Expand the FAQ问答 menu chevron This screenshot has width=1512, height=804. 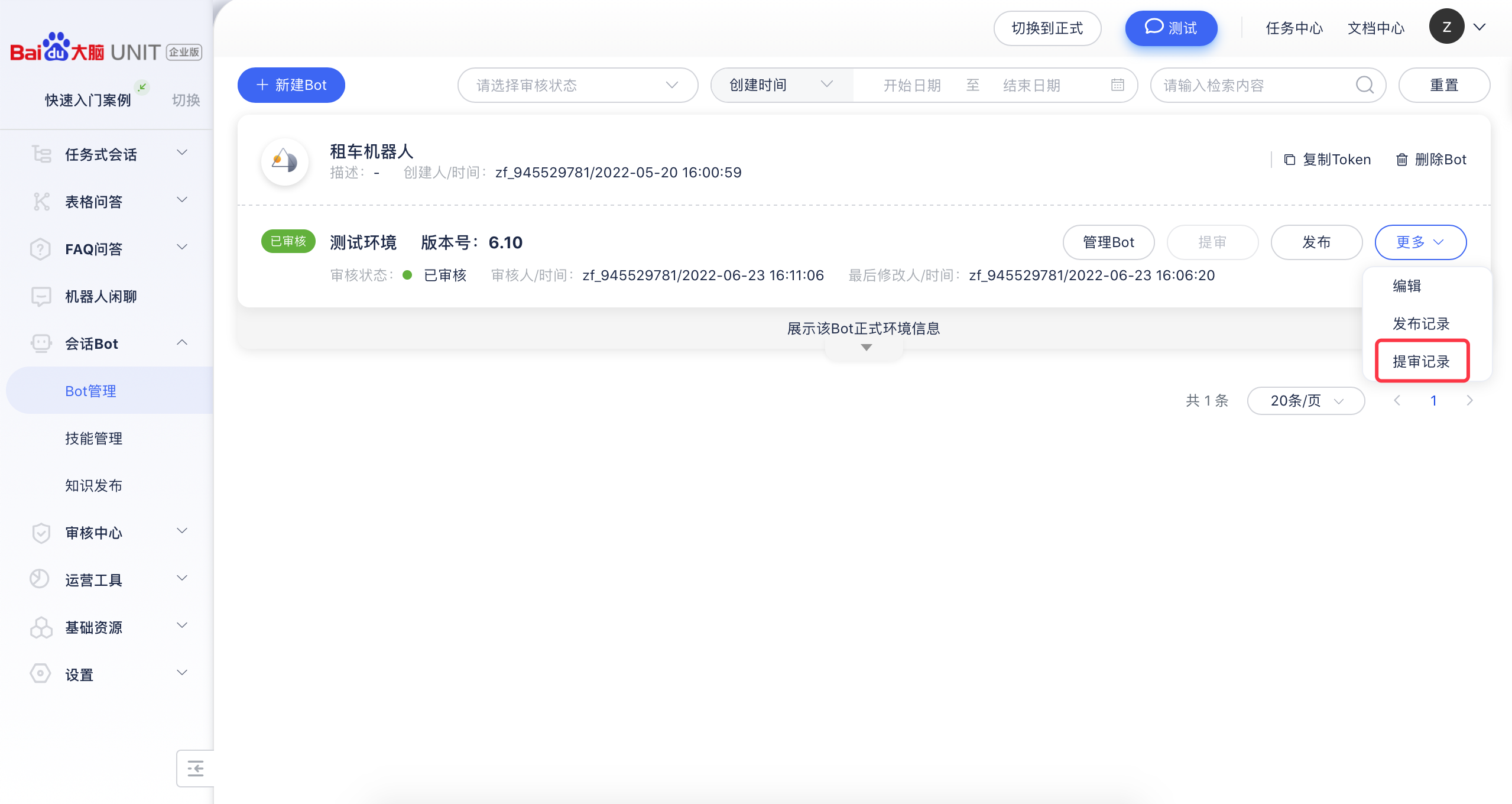point(182,247)
